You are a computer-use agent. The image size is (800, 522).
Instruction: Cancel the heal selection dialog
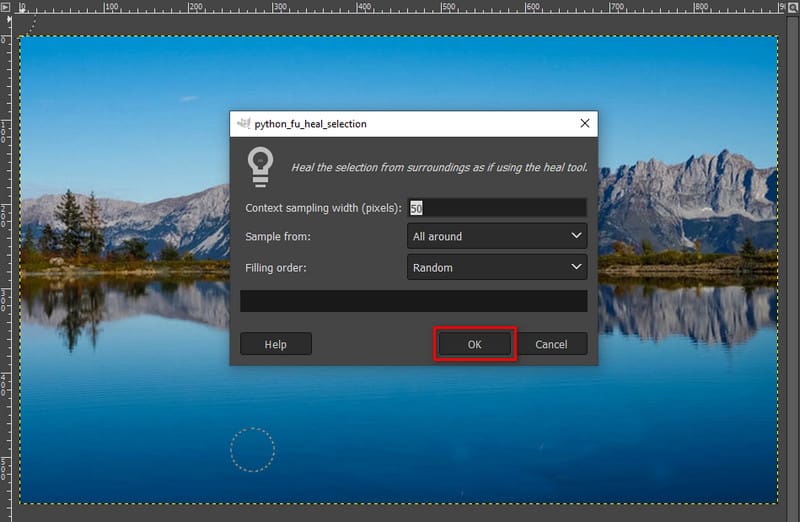click(x=551, y=344)
